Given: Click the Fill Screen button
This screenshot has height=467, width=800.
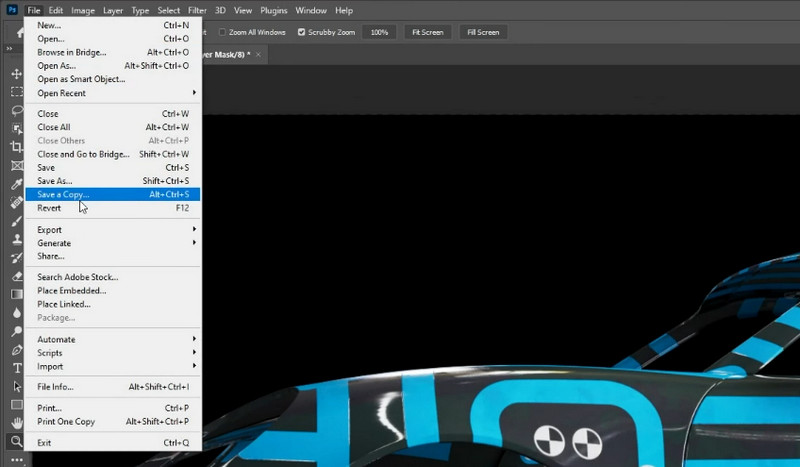Looking at the screenshot, I should point(483,32).
